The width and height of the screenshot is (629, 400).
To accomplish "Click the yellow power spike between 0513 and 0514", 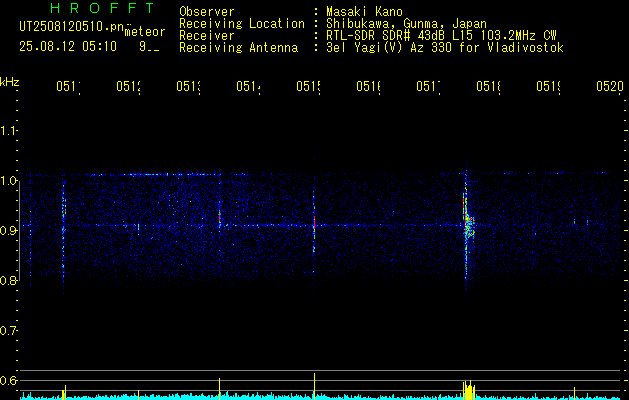I will 219,388.
